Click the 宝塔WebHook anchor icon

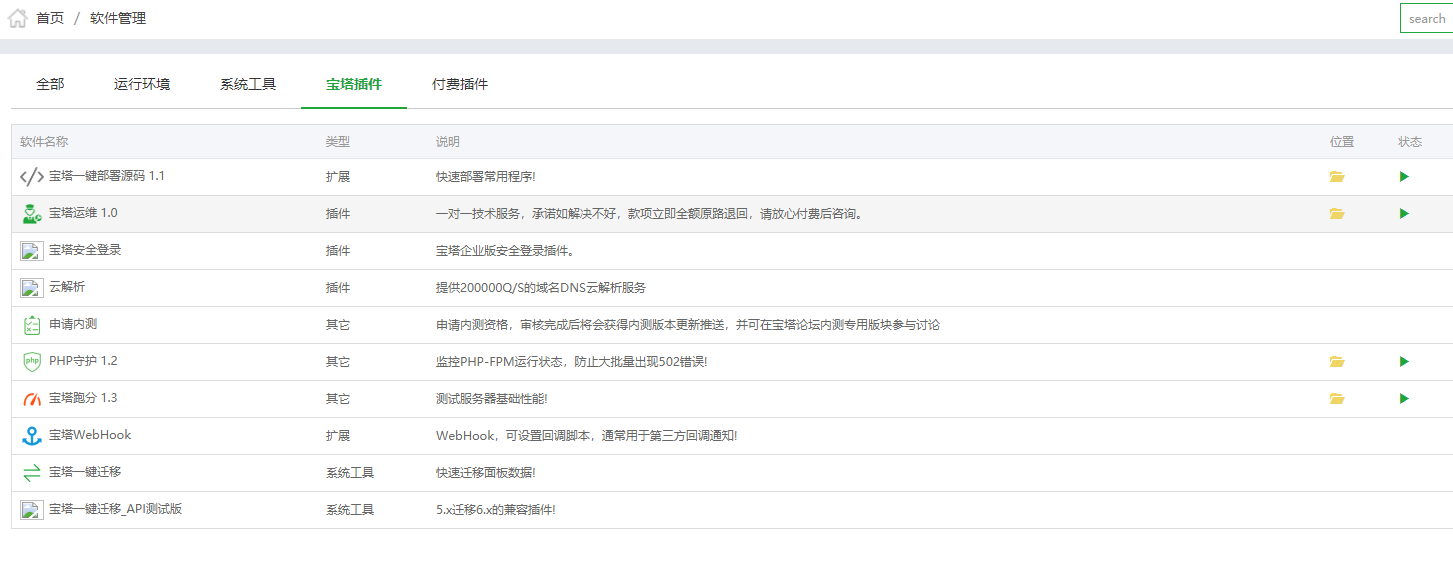click(x=32, y=436)
